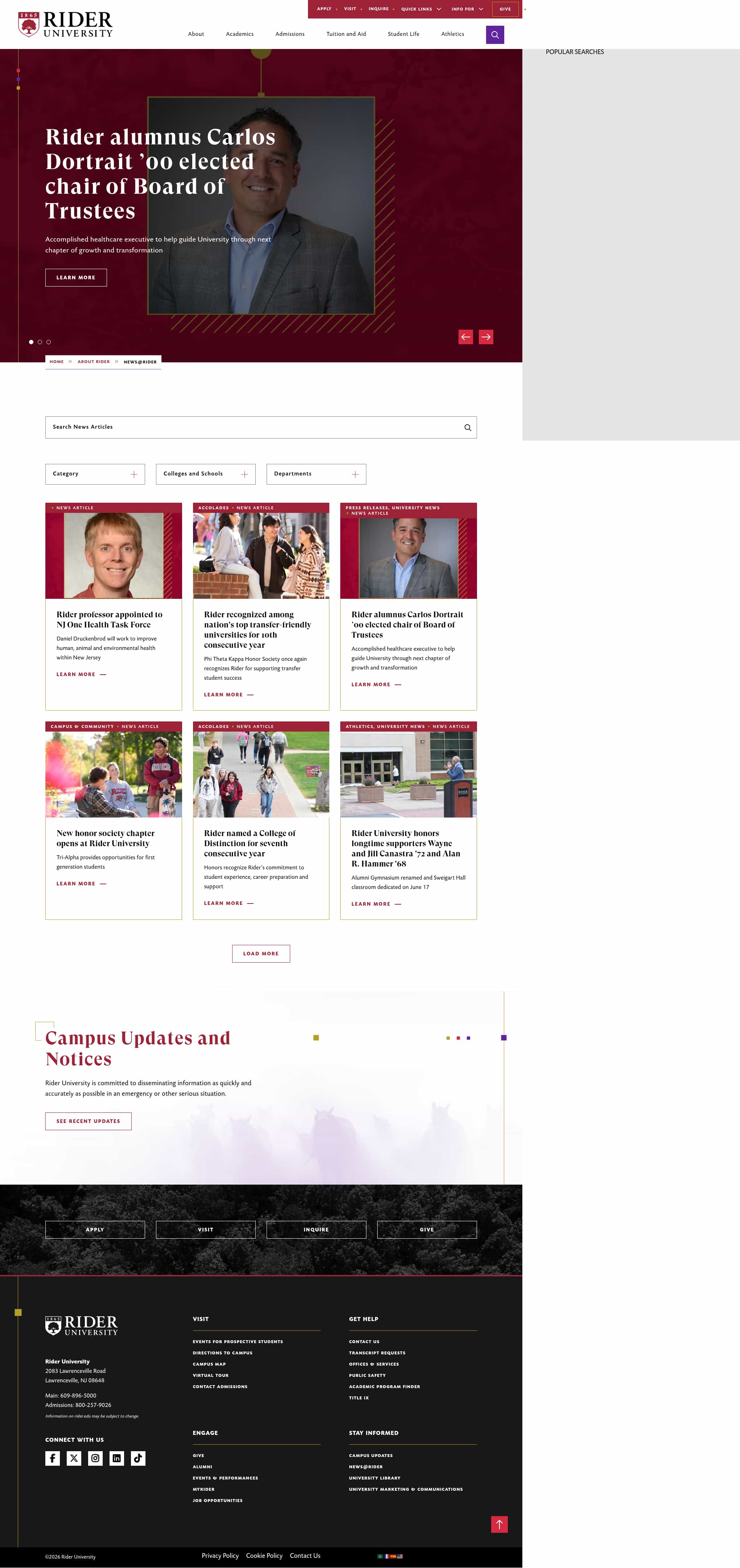The height and width of the screenshot is (1568, 740).
Task: Click hero Learn More button
Action: point(76,277)
